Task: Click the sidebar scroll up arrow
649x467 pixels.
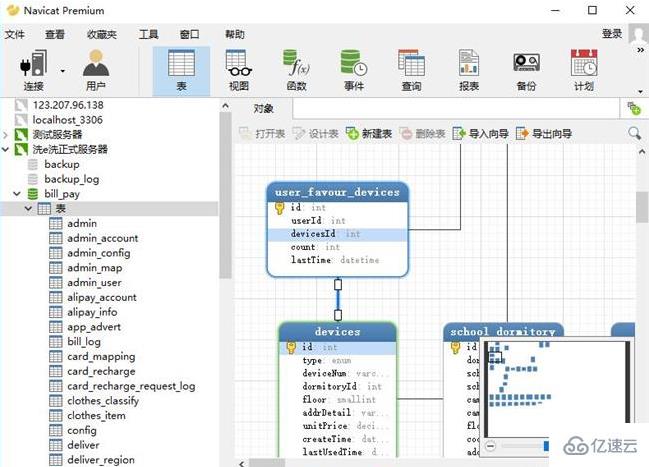Action: tap(226, 106)
